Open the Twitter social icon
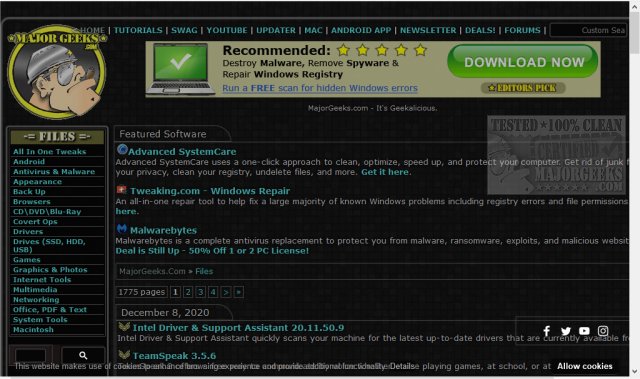The height and width of the screenshot is (379, 640). point(565,331)
